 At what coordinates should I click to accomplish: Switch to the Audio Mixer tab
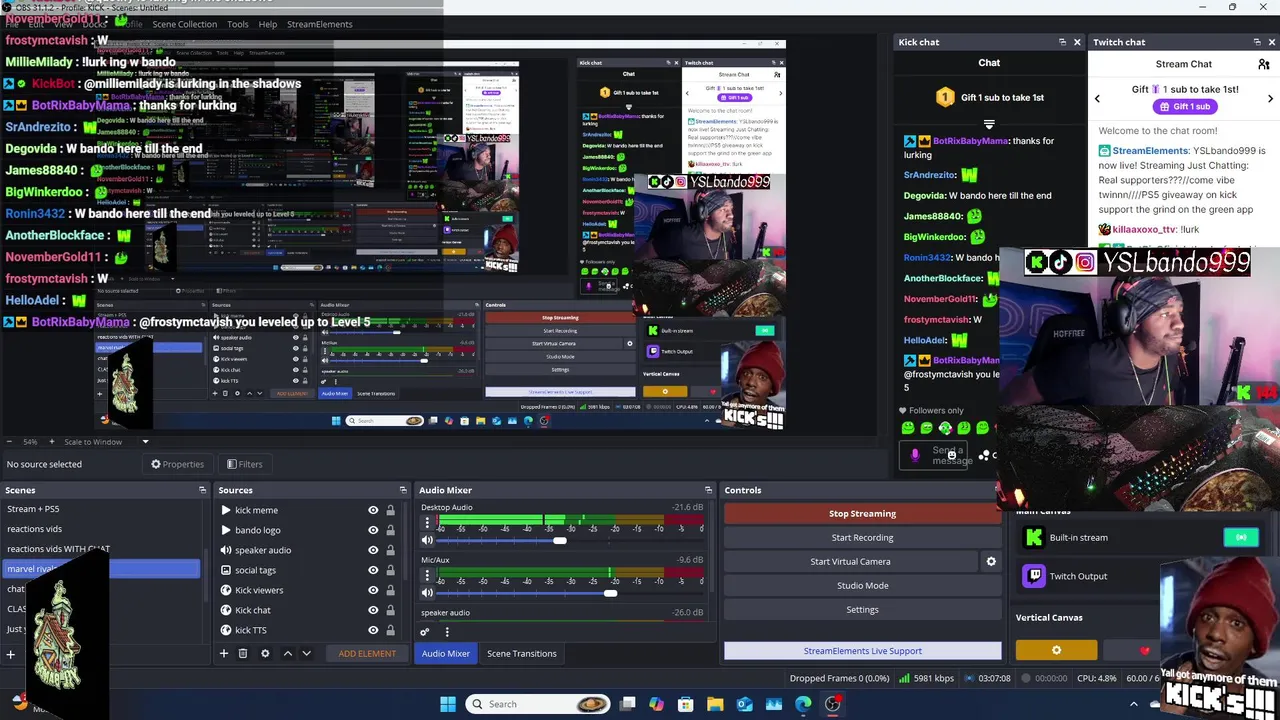pos(446,653)
